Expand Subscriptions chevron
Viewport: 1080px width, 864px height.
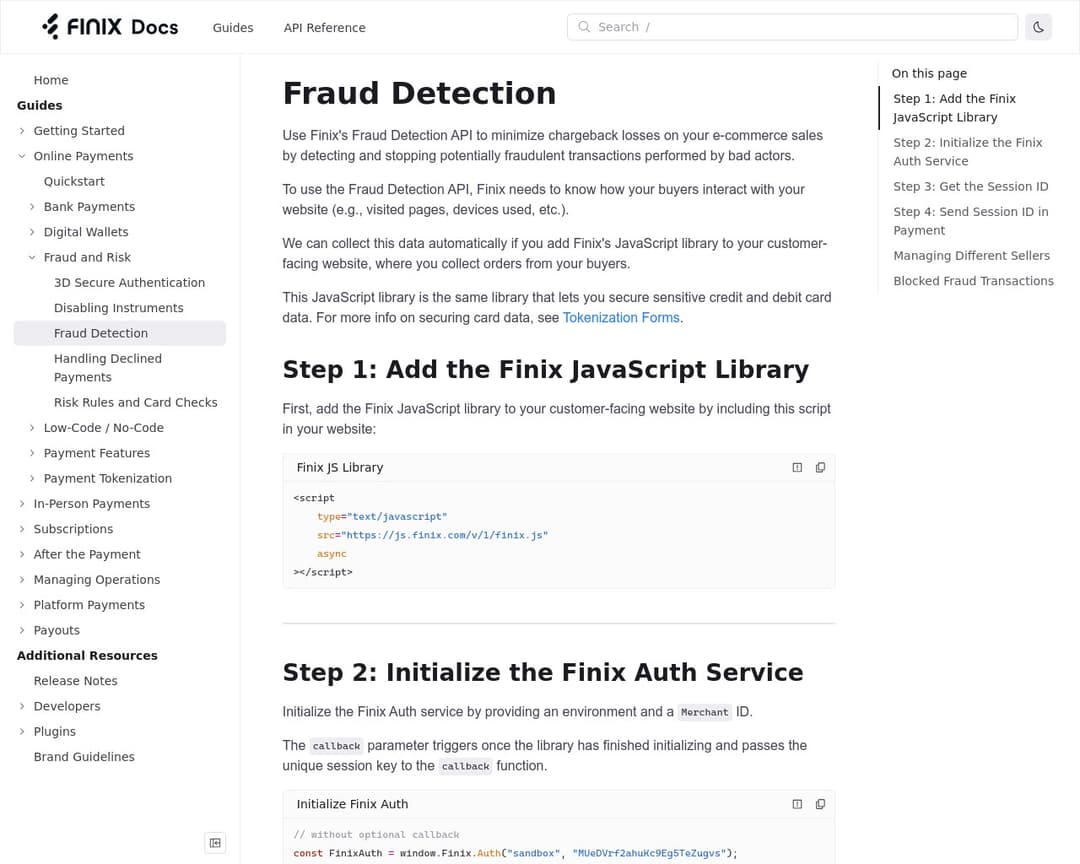pos(22,529)
